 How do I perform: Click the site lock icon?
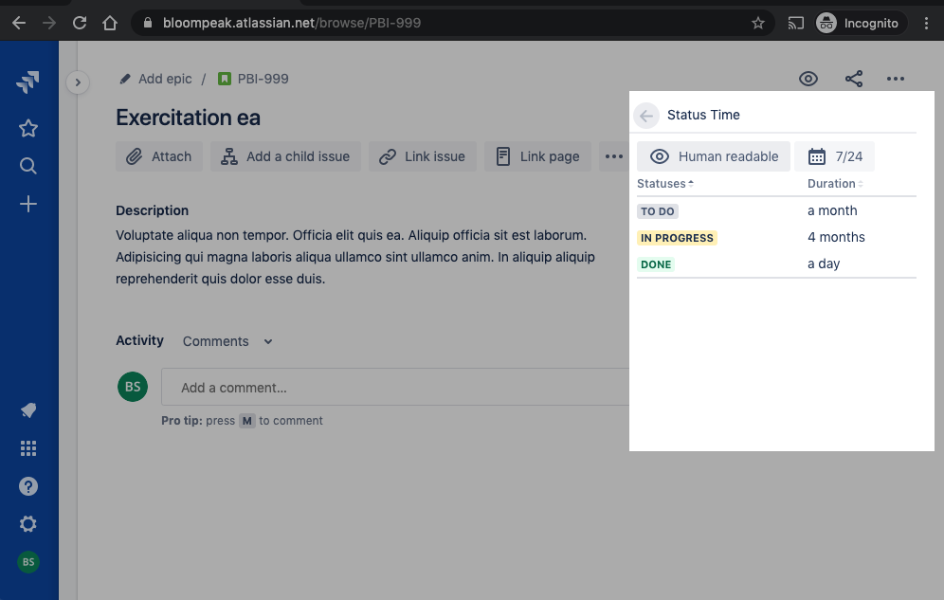(x=147, y=23)
